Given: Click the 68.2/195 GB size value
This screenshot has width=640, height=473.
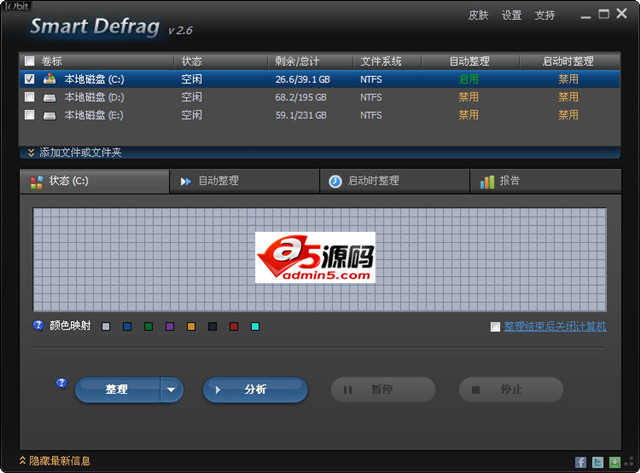Looking at the screenshot, I should (301, 97).
